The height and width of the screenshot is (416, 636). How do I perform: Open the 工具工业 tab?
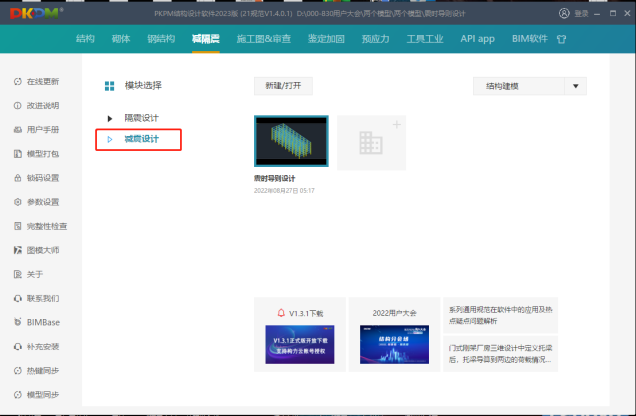[x=425, y=39]
